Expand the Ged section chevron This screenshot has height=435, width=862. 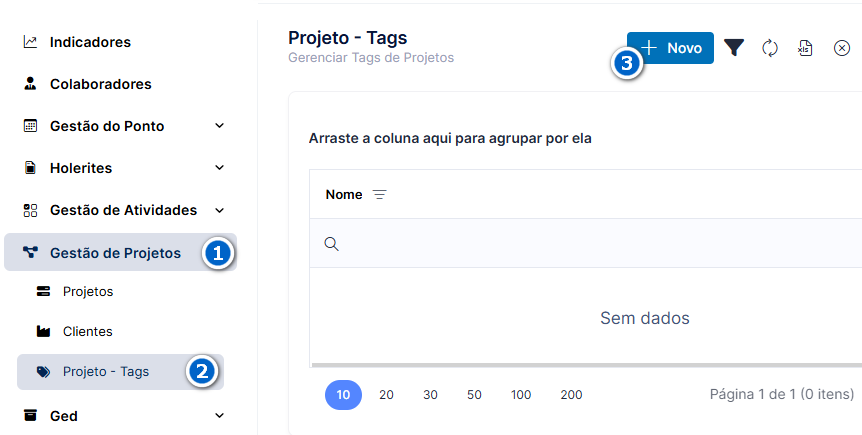coord(219,416)
